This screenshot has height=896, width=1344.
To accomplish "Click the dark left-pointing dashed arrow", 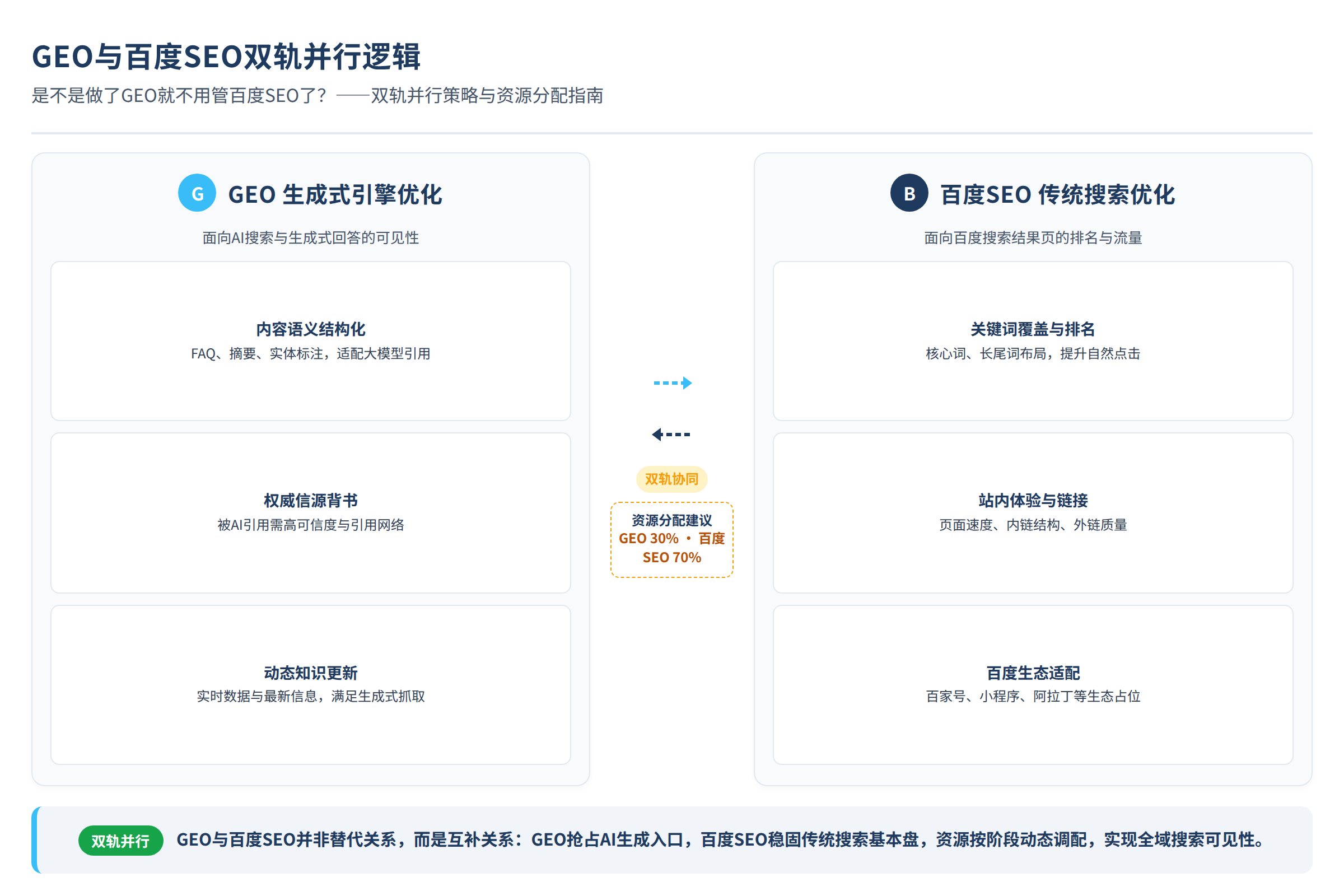I will click(671, 435).
